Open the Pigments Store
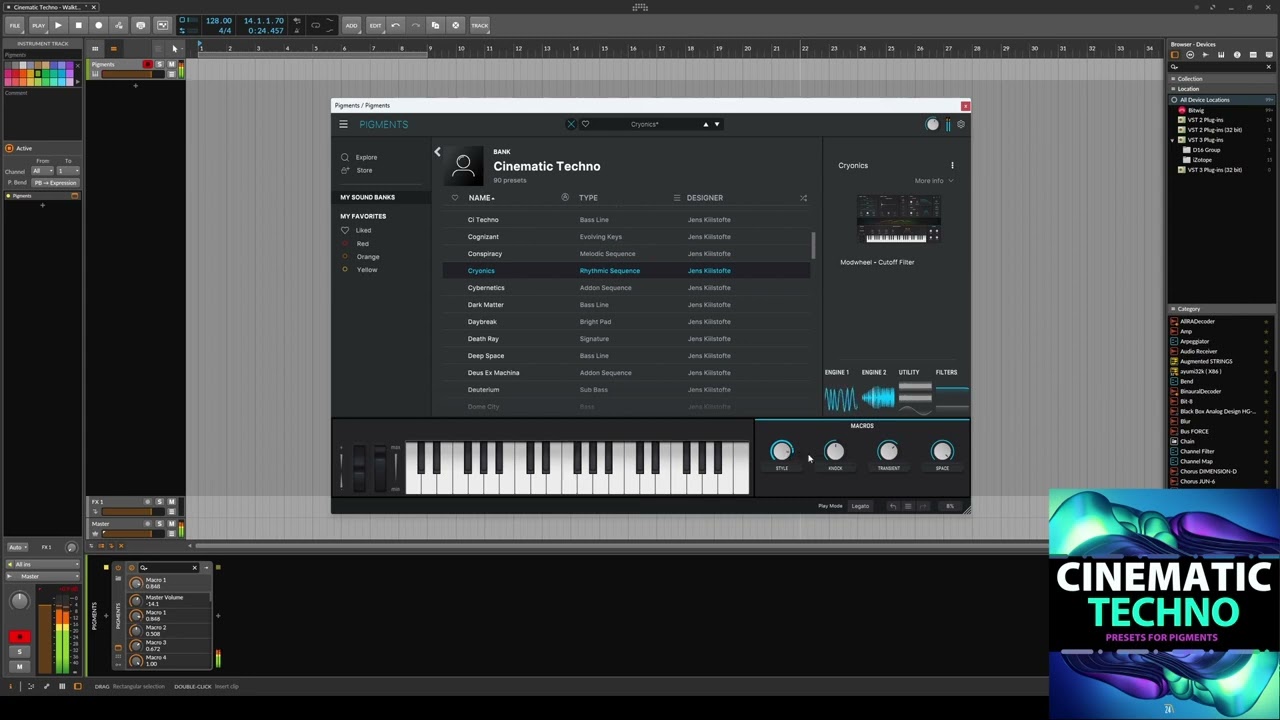Screen dimensions: 1280x720 pos(364,170)
